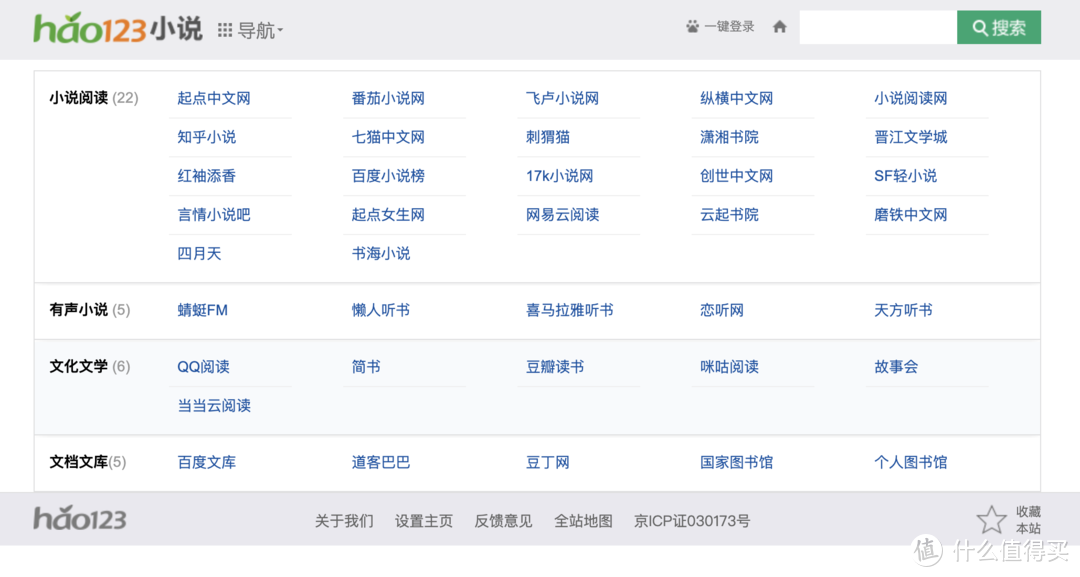Visit 咪咕阅读
The image size is (1080, 577).
tap(729, 367)
